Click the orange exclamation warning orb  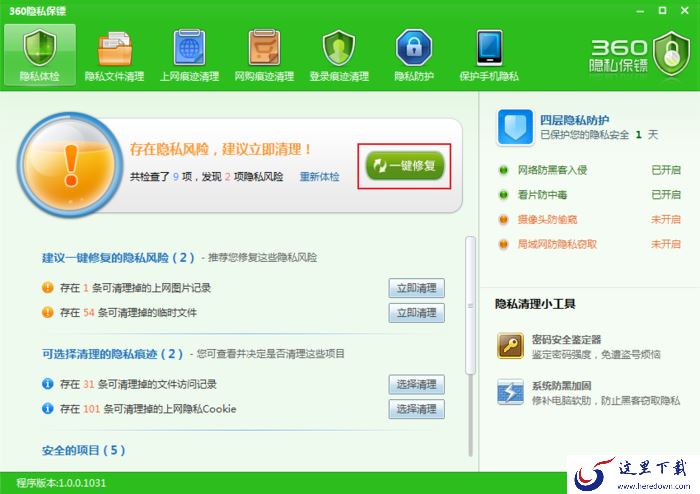point(70,165)
